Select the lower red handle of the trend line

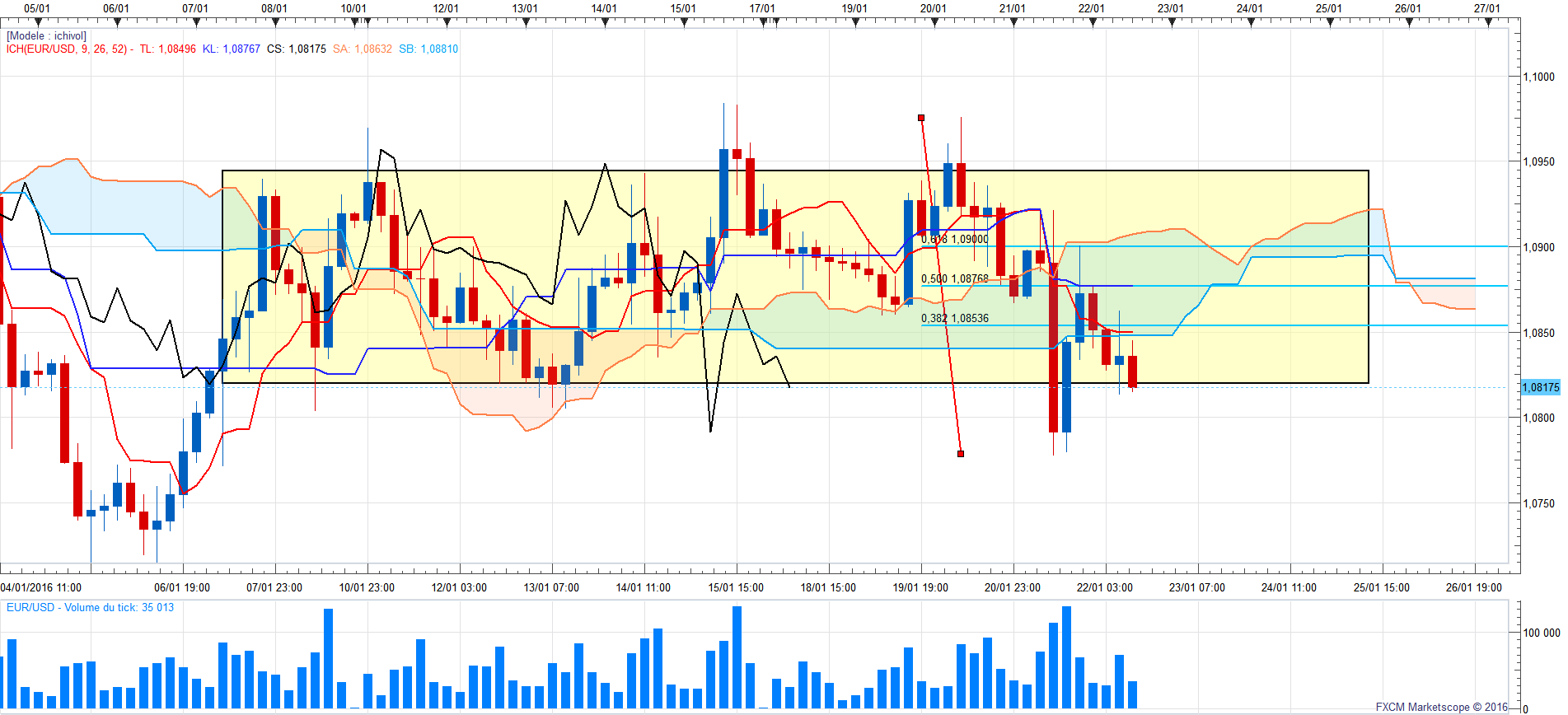click(x=961, y=454)
